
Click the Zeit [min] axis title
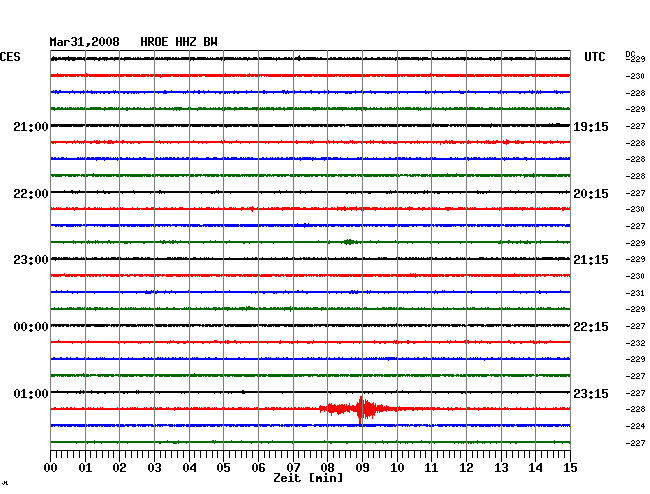(x=308, y=478)
